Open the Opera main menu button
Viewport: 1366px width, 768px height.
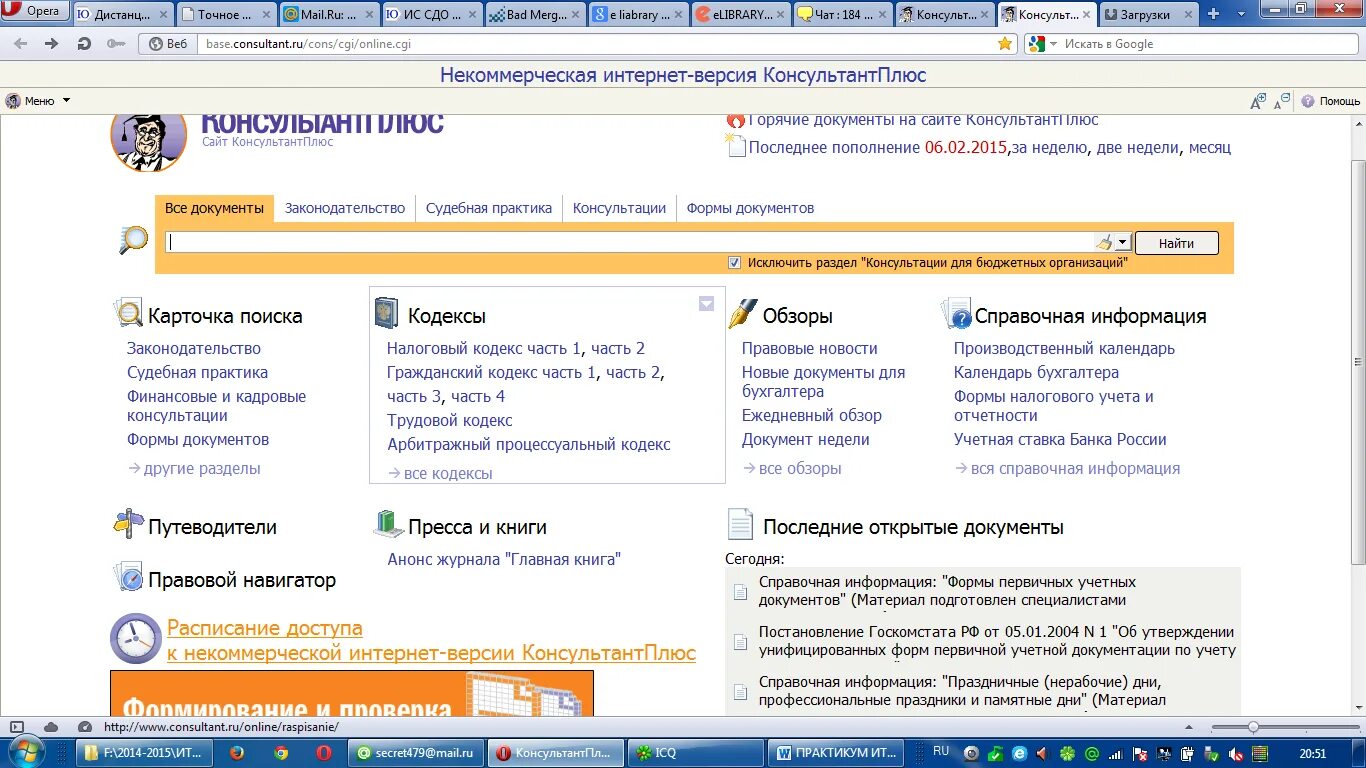click(36, 11)
